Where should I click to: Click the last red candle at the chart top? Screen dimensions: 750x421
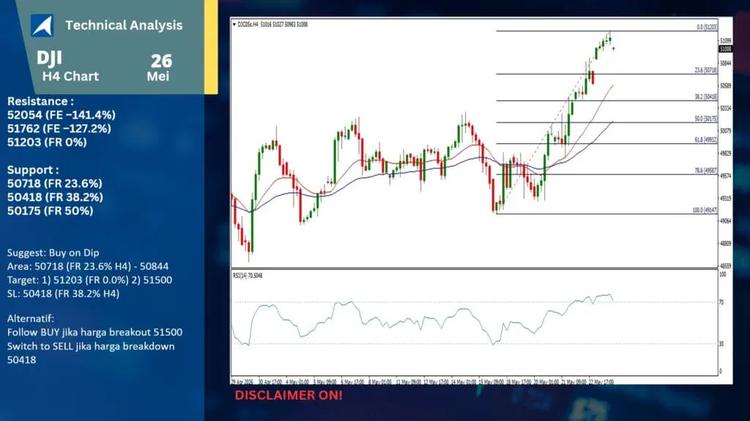click(x=614, y=48)
